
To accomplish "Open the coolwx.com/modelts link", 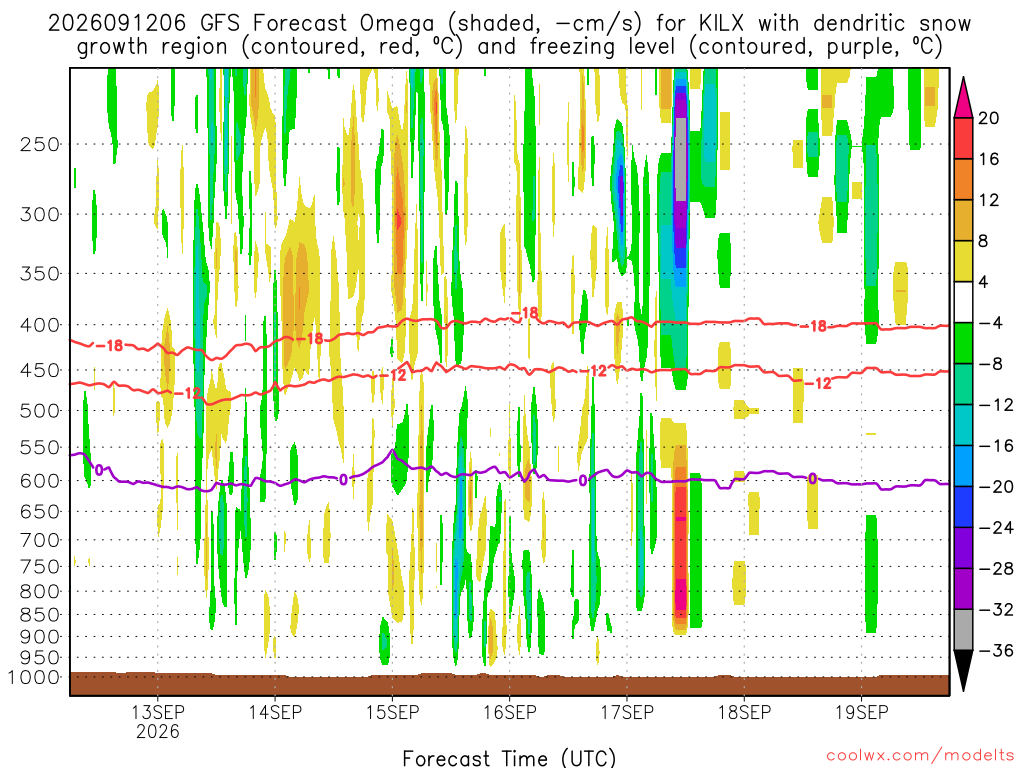I will pos(920,756).
